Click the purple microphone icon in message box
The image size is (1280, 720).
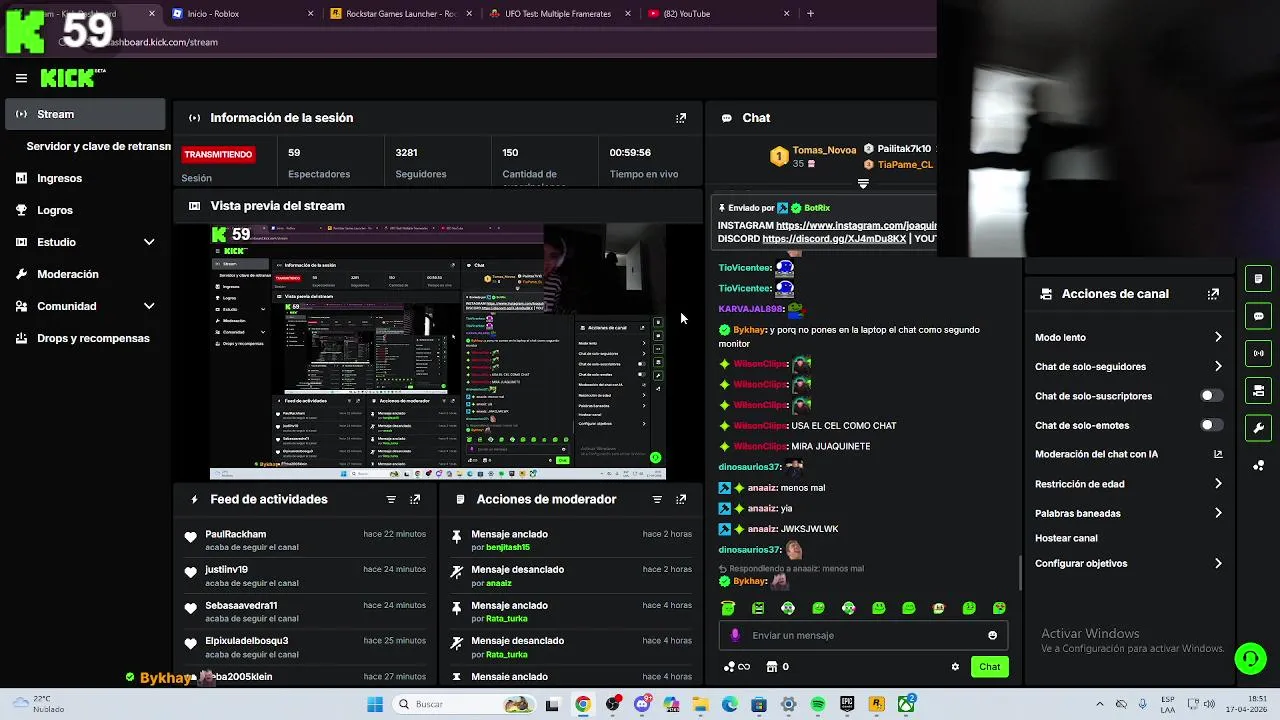736,635
